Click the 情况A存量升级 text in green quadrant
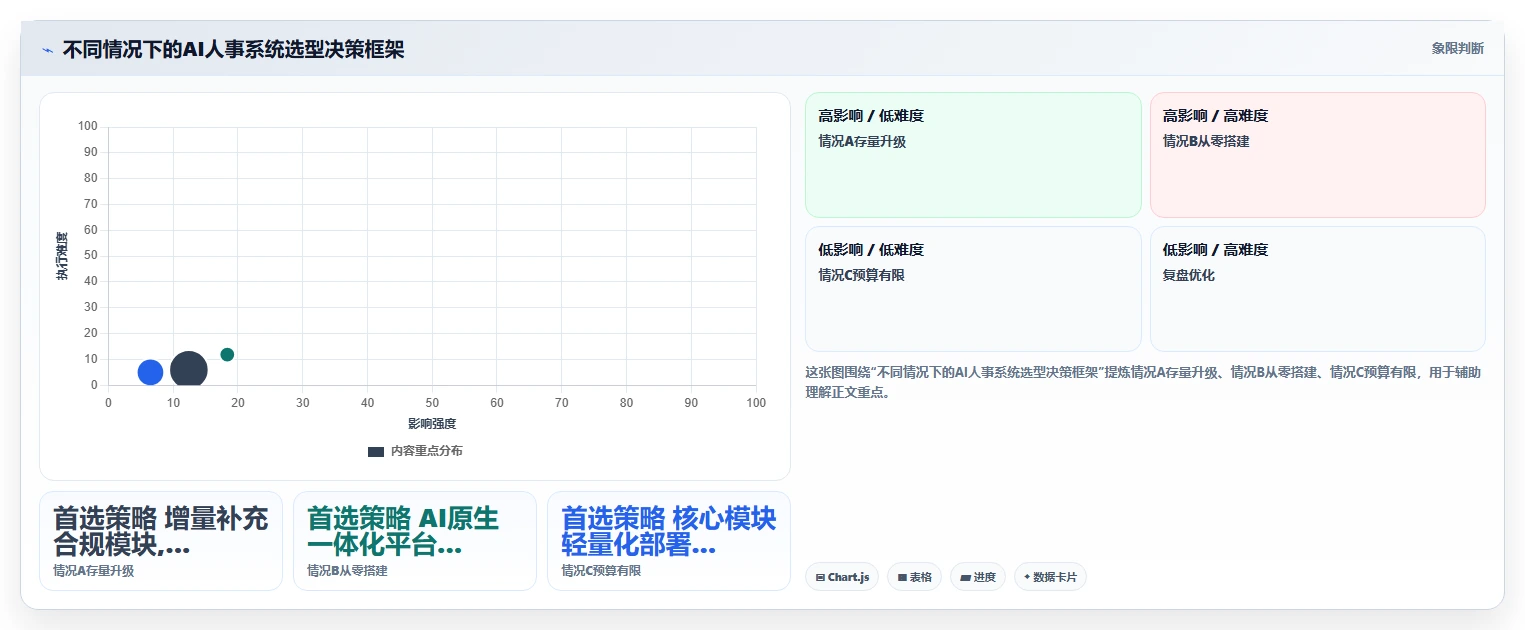The image size is (1525, 630). (x=862, y=142)
